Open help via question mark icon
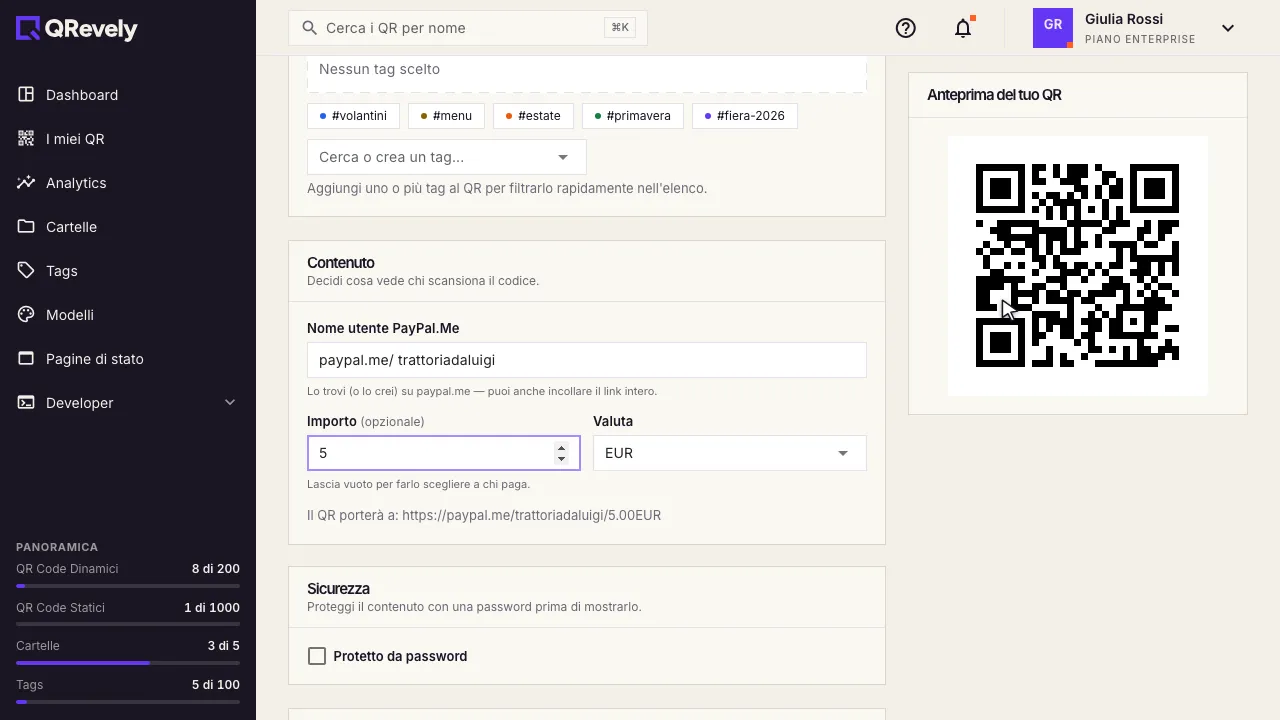 [906, 28]
